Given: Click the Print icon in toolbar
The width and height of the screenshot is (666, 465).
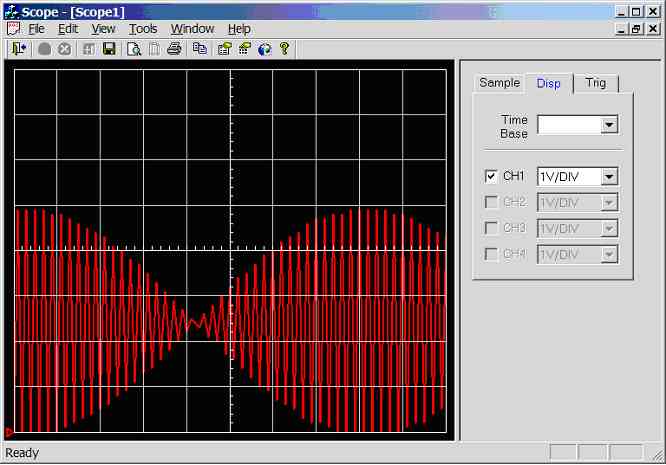Looking at the screenshot, I should (174, 48).
